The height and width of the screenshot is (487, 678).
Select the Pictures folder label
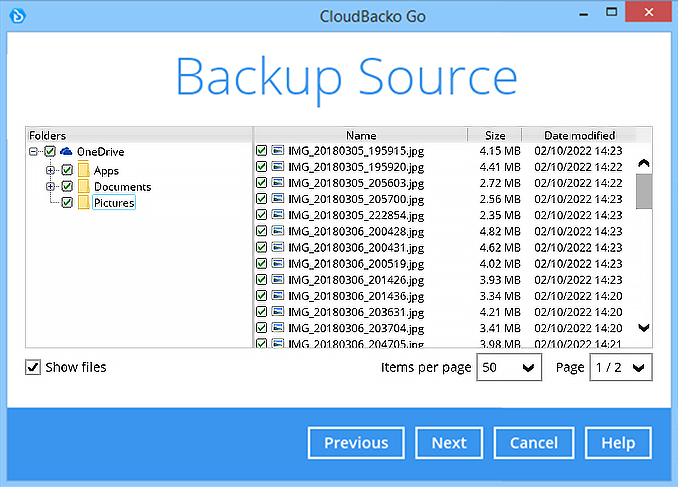tap(114, 202)
